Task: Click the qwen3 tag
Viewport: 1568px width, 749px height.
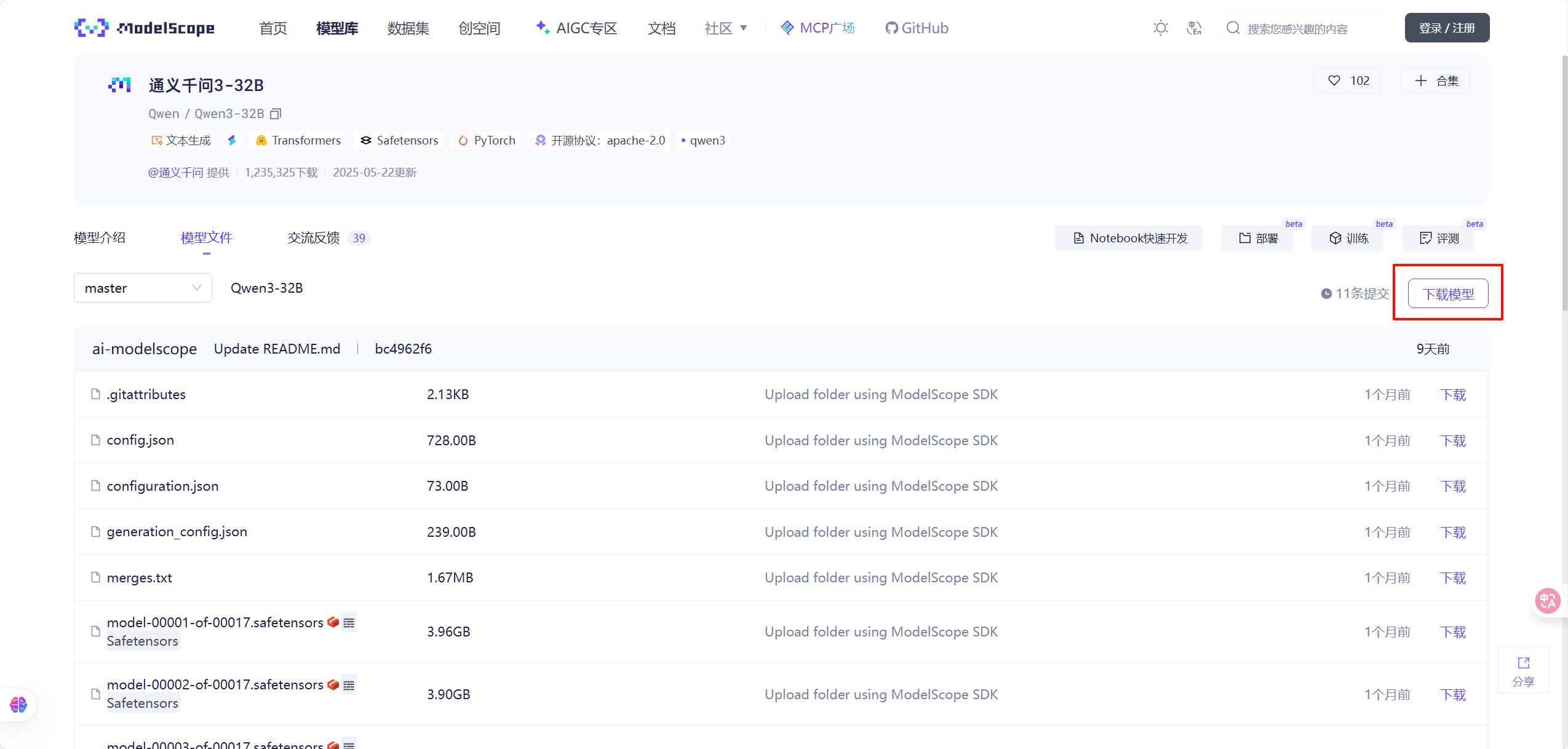Action: [703, 140]
